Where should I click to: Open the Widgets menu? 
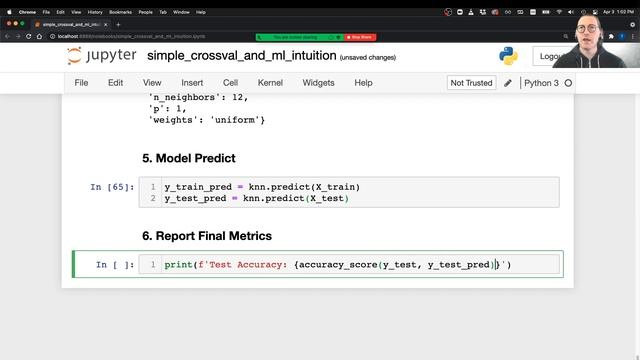pos(318,83)
